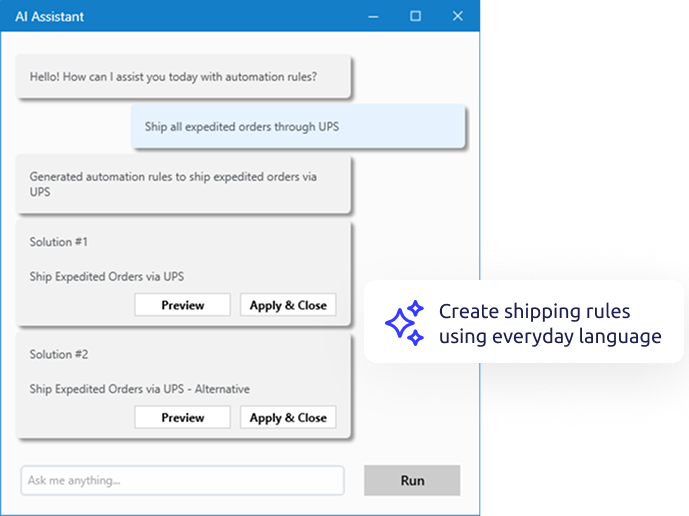
Task: Preview Solution #1 rule
Action: (x=183, y=305)
